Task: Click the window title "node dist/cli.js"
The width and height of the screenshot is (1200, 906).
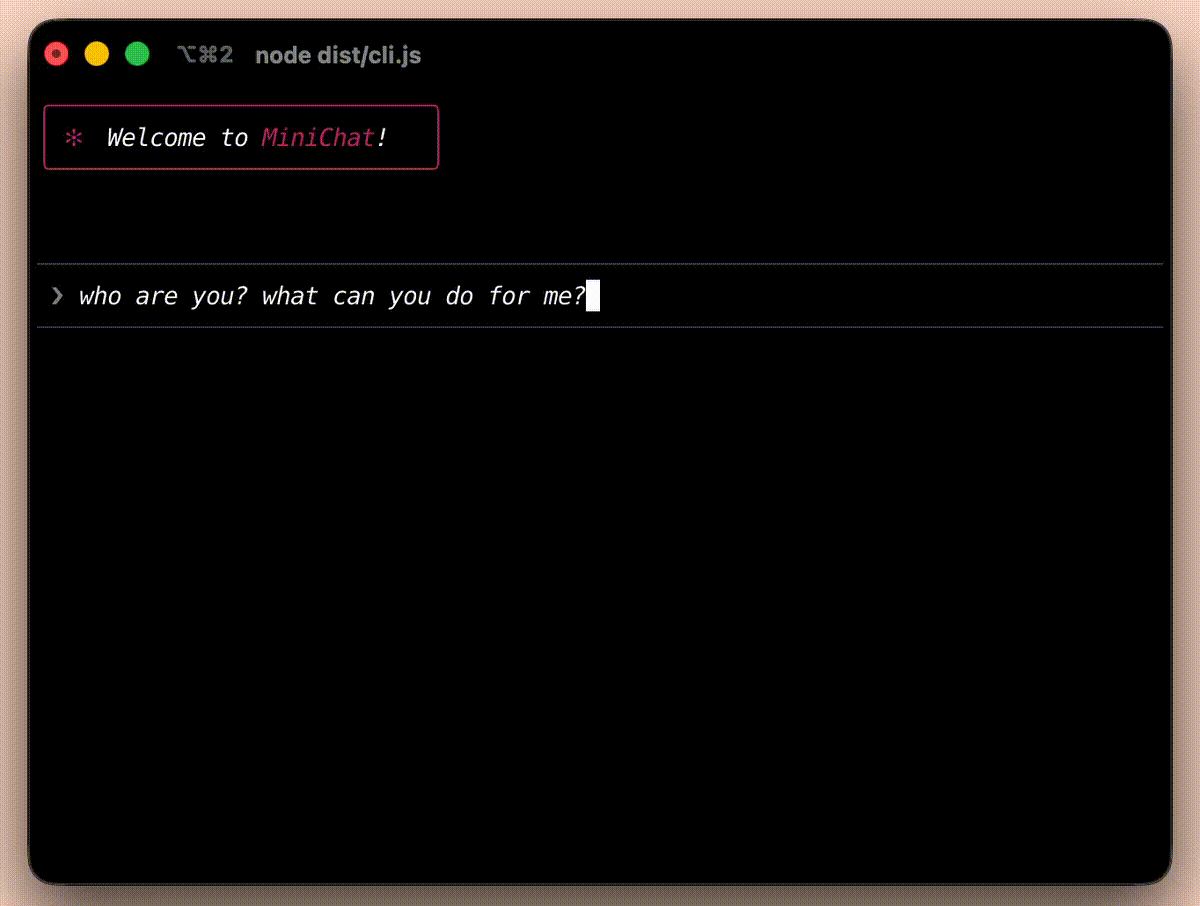Action: coord(338,56)
